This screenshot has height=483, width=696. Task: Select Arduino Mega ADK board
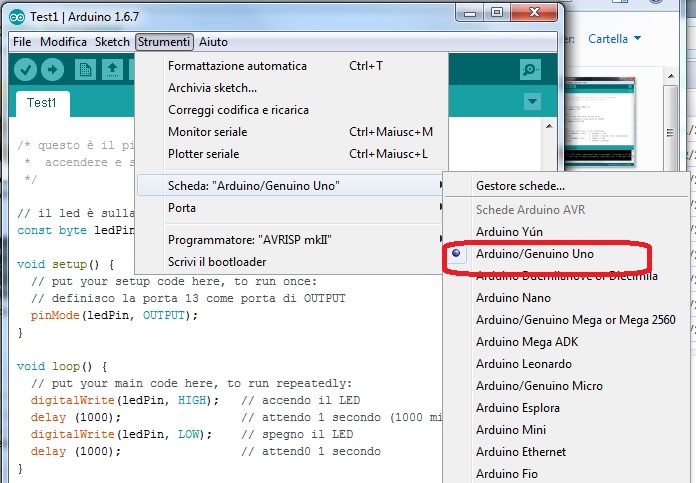pyautogui.click(x=567, y=342)
